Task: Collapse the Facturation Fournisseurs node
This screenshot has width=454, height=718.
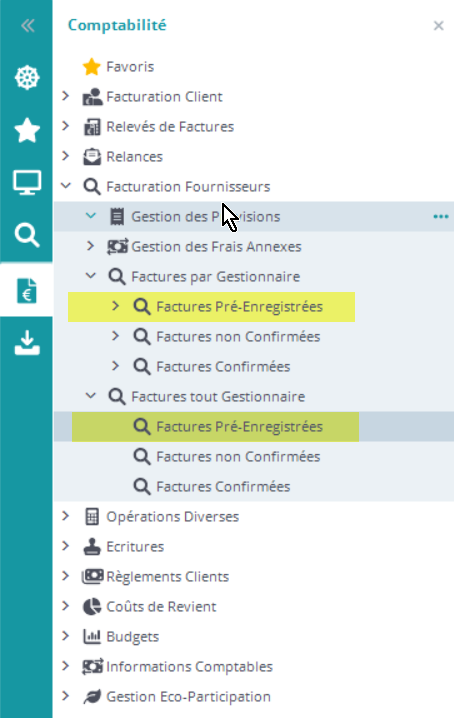Action: (x=66, y=185)
